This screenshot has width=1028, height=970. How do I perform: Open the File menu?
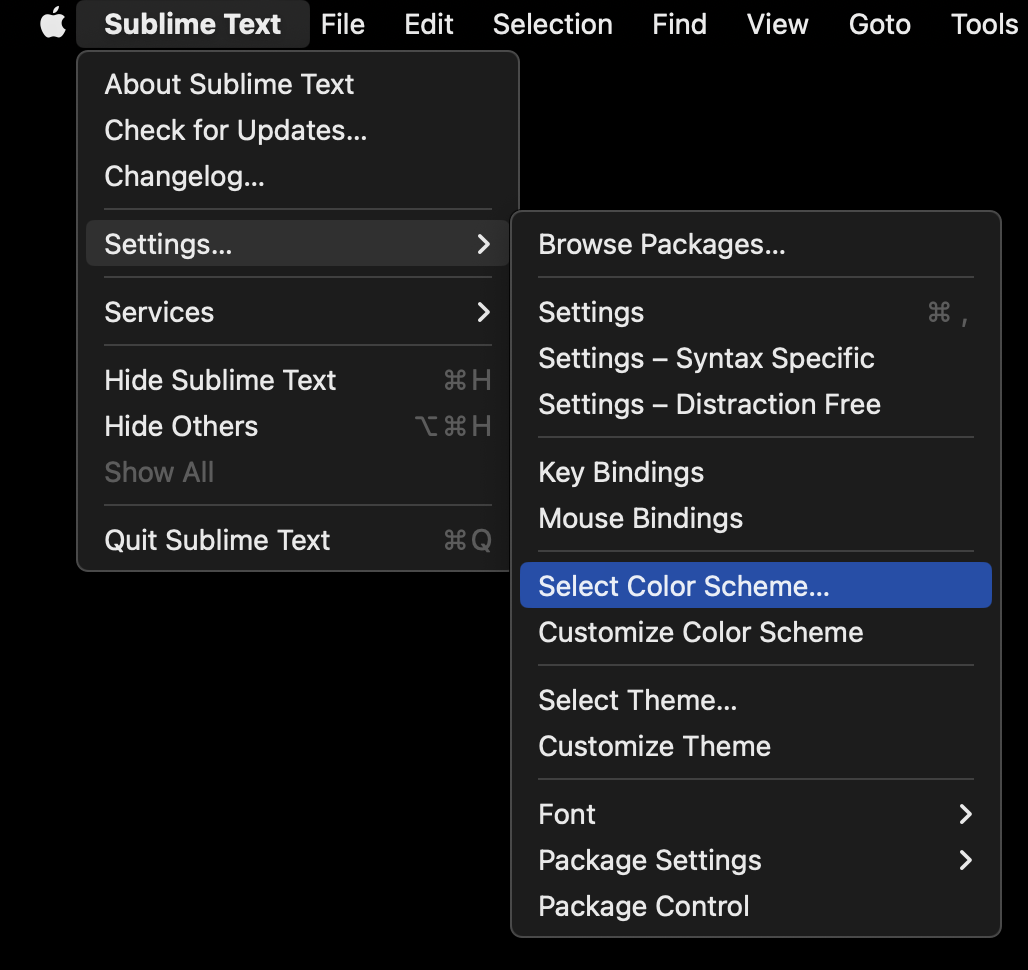click(x=343, y=24)
